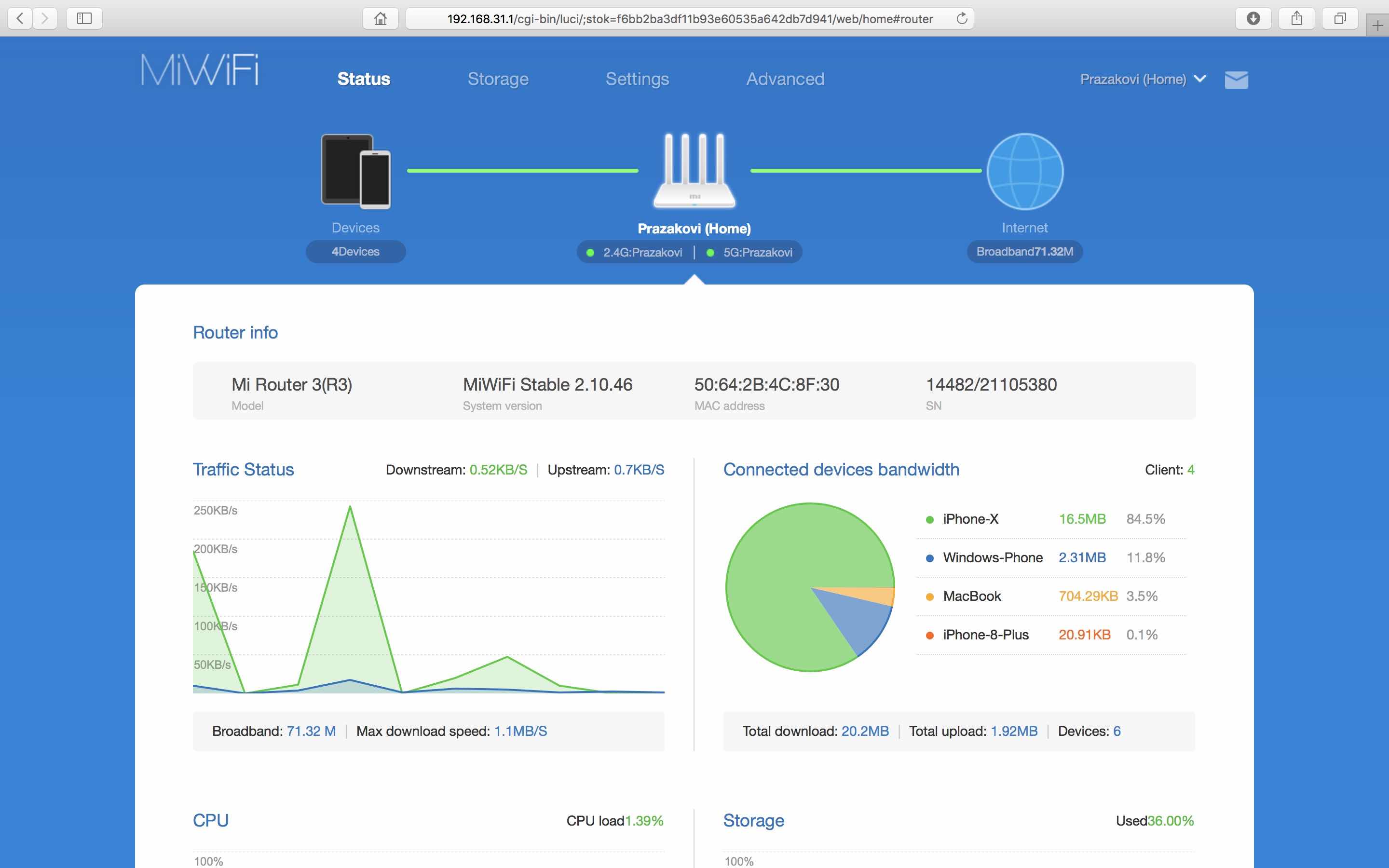The width and height of the screenshot is (1389, 868).
Task: Click the 4Devices pill button
Action: 355,251
